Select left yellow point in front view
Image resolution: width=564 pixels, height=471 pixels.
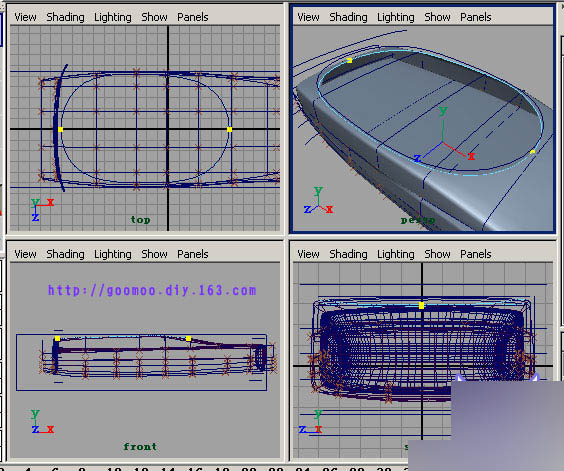pyautogui.click(x=58, y=339)
